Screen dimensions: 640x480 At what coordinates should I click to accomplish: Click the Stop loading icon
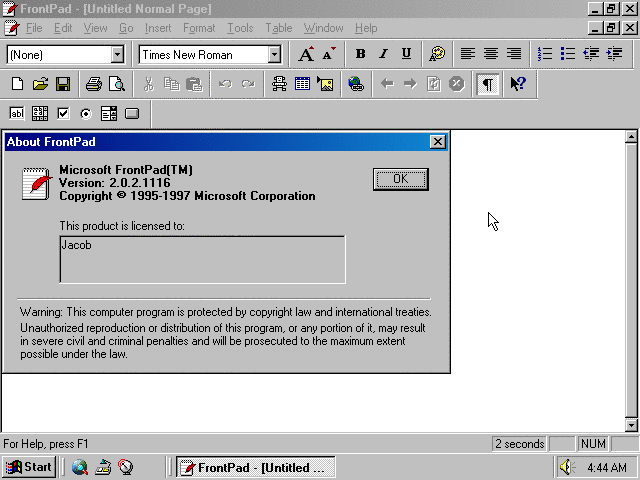tap(456, 84)
